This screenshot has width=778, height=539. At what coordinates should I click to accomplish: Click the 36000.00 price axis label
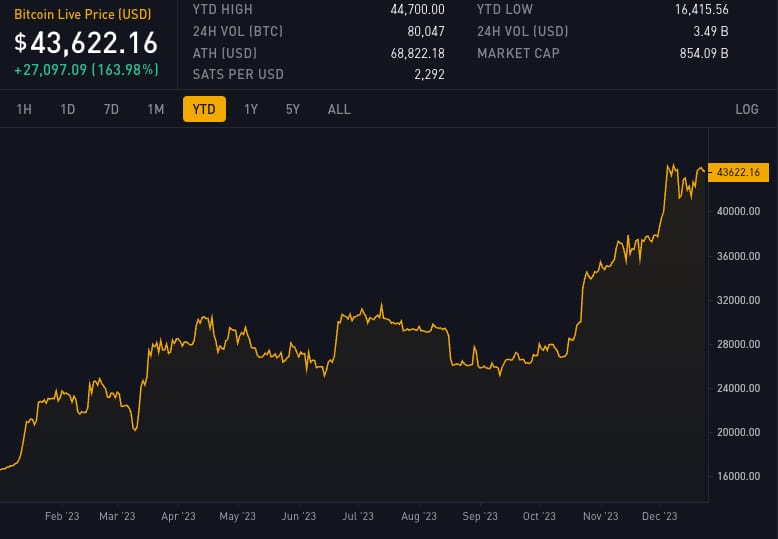click(738, 256)
